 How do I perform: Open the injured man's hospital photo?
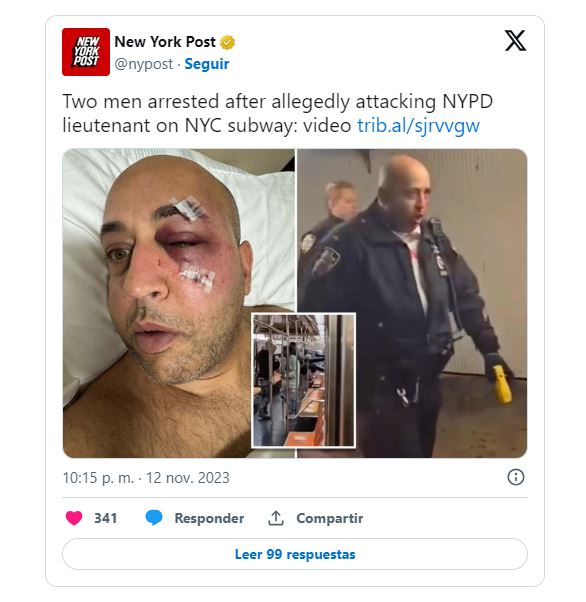pyautogui.click(x=179, y=303)
